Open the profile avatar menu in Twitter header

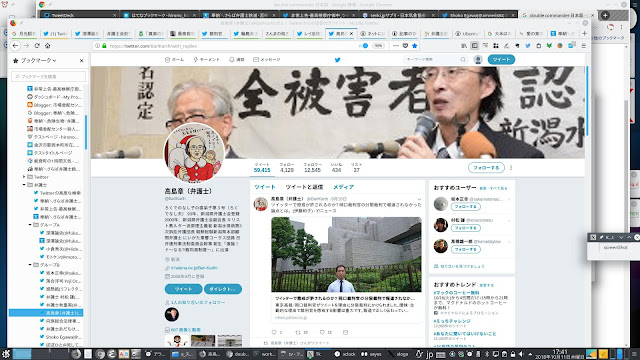pos(478,60)
